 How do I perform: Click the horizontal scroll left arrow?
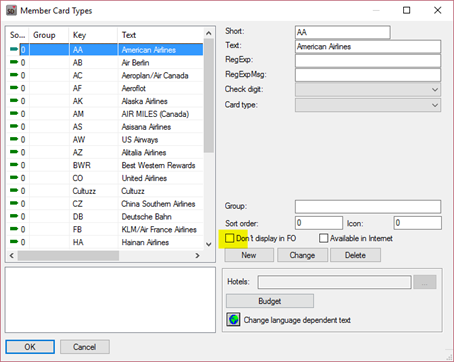pyautogui.click(x=12, y=256)
